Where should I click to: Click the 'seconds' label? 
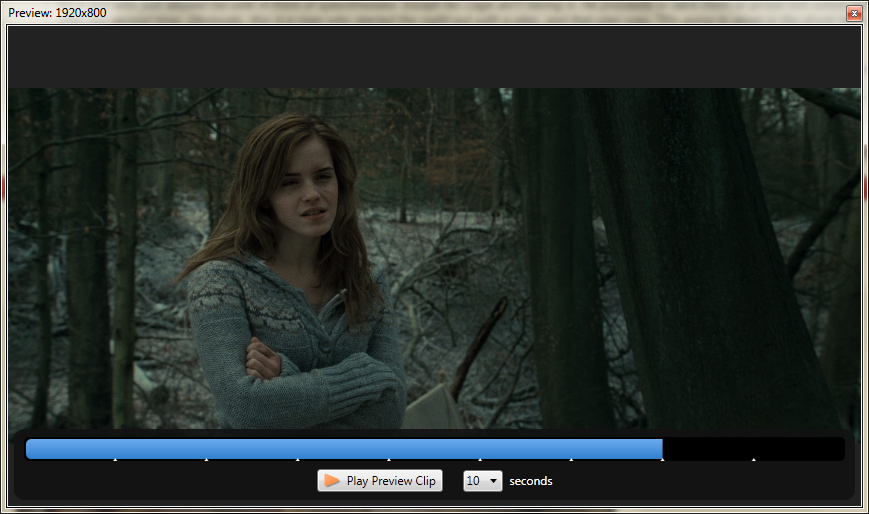tap(531, 481)
